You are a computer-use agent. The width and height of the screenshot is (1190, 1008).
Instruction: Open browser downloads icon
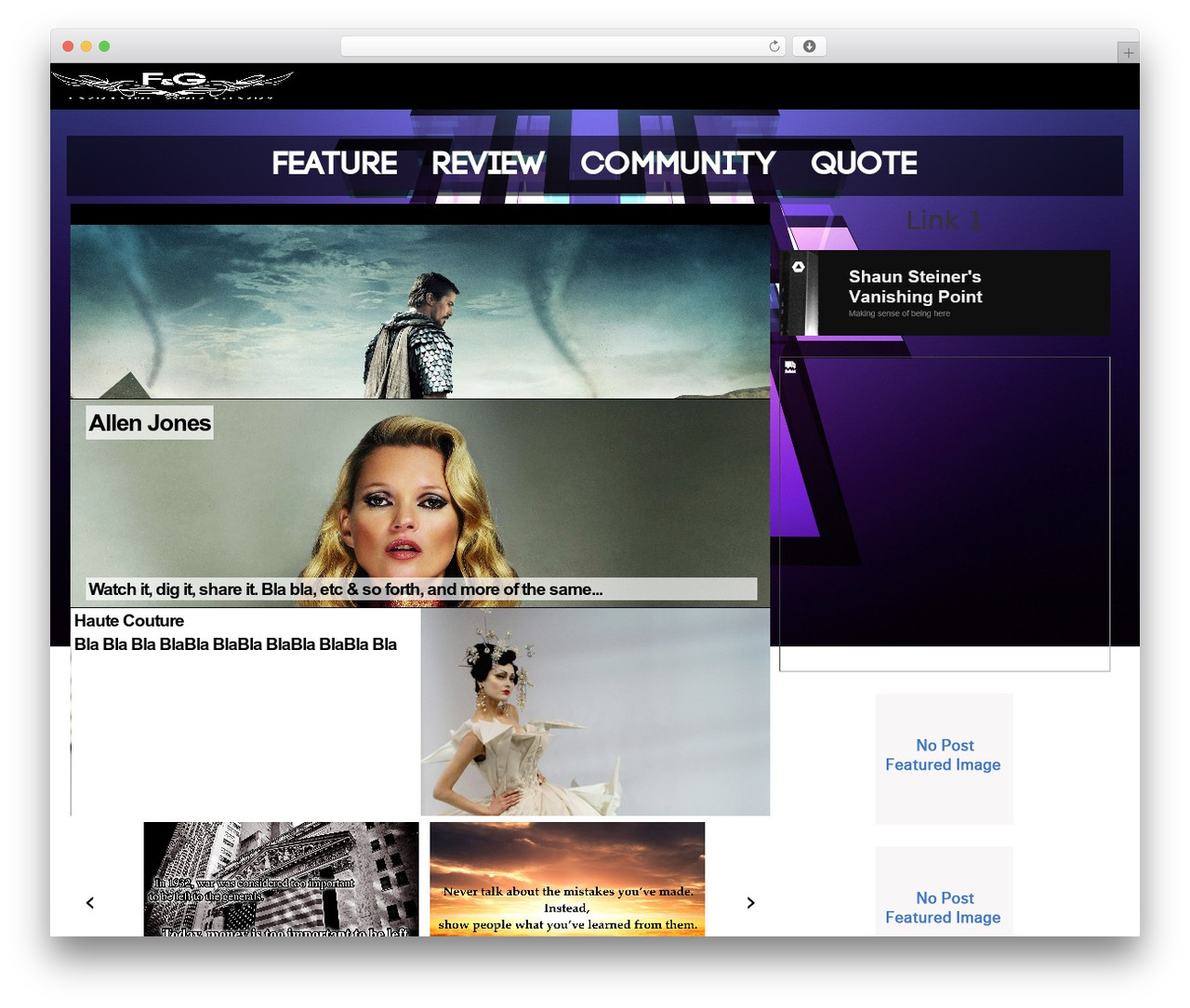pos(810,46)
